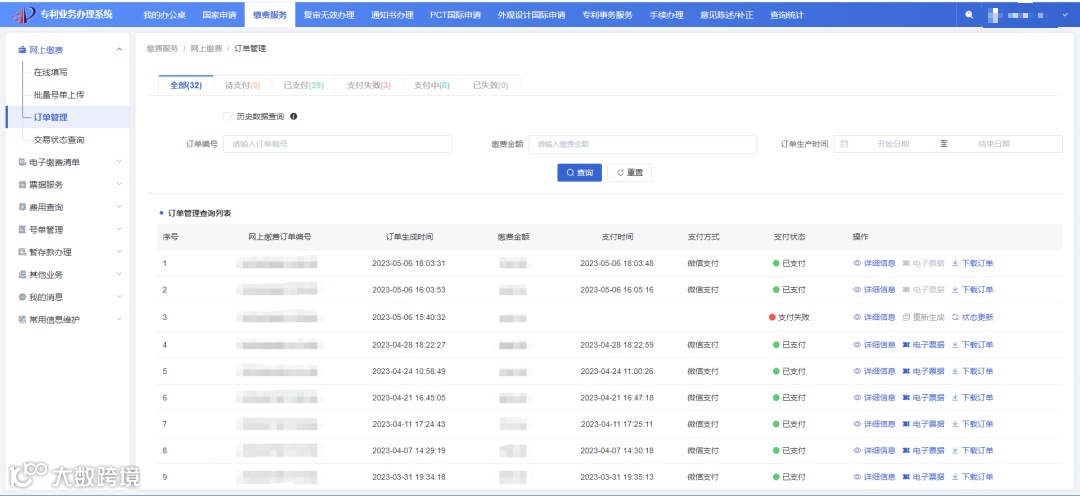Click the 网上缴费 breadcrumb link

[206, 48]
